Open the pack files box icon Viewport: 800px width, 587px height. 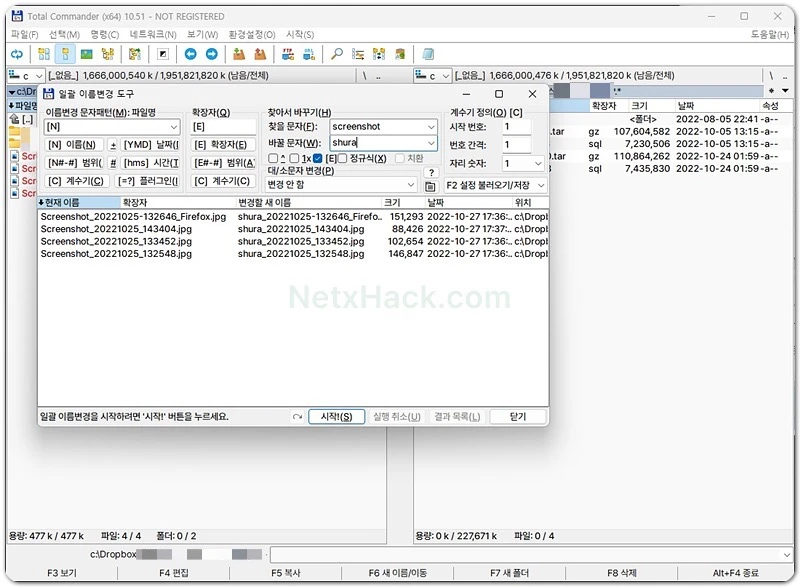[x=239, y=54]
